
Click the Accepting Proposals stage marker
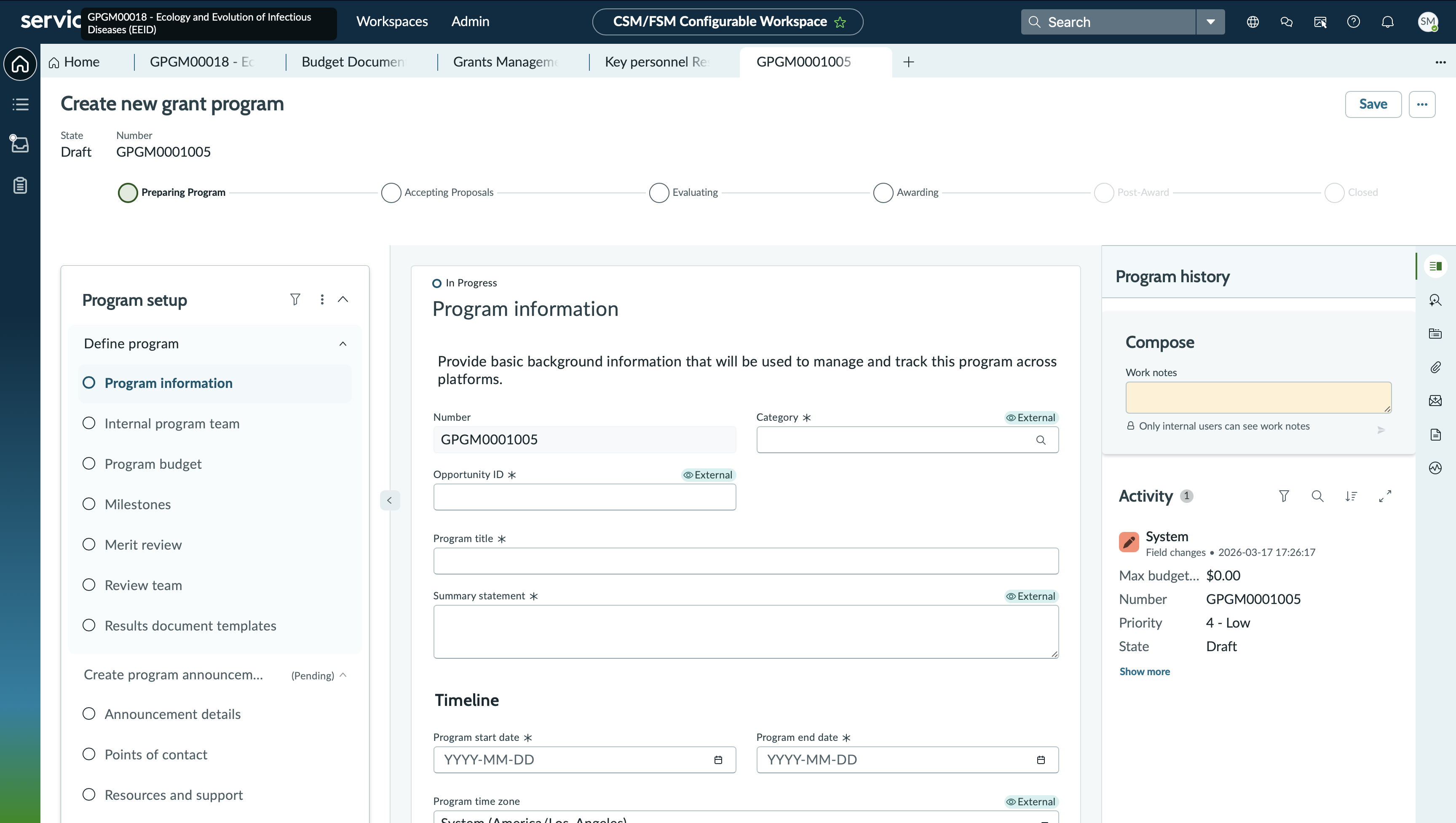coord(391,193)
